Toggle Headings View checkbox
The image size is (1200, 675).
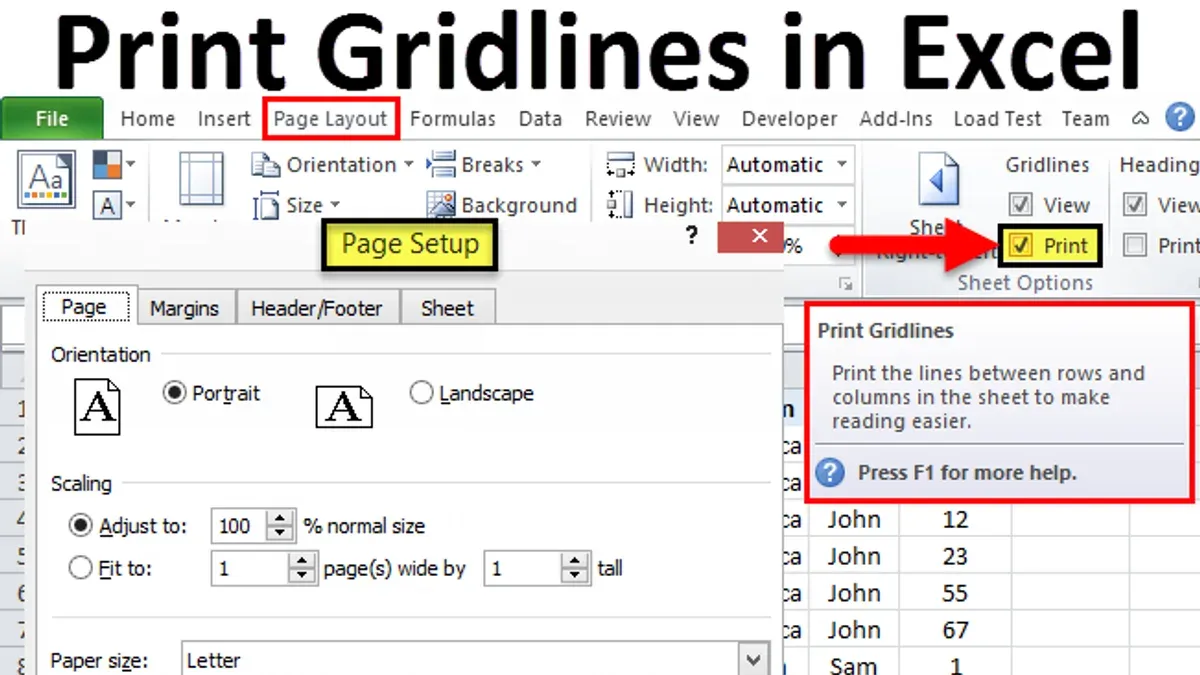click(1134, 206)
